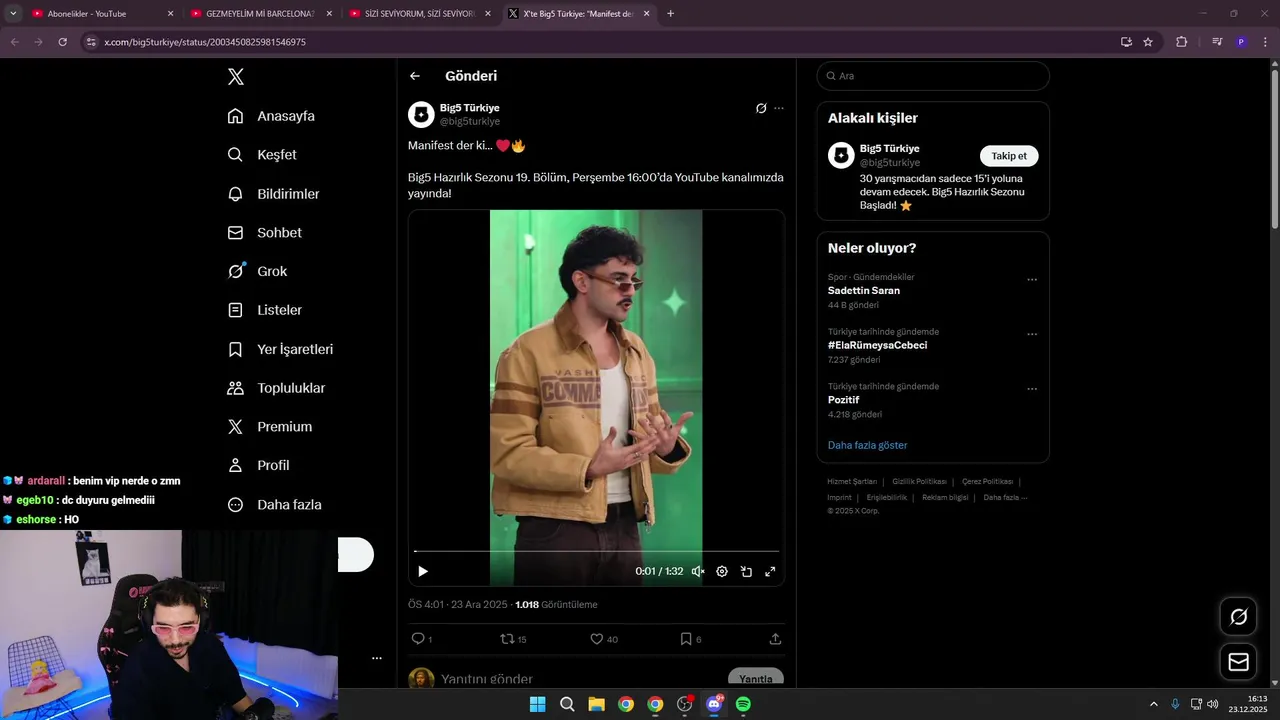1280x720 pixels.
Task: Click the X logo in sidebar
Action: click(235, 77)
